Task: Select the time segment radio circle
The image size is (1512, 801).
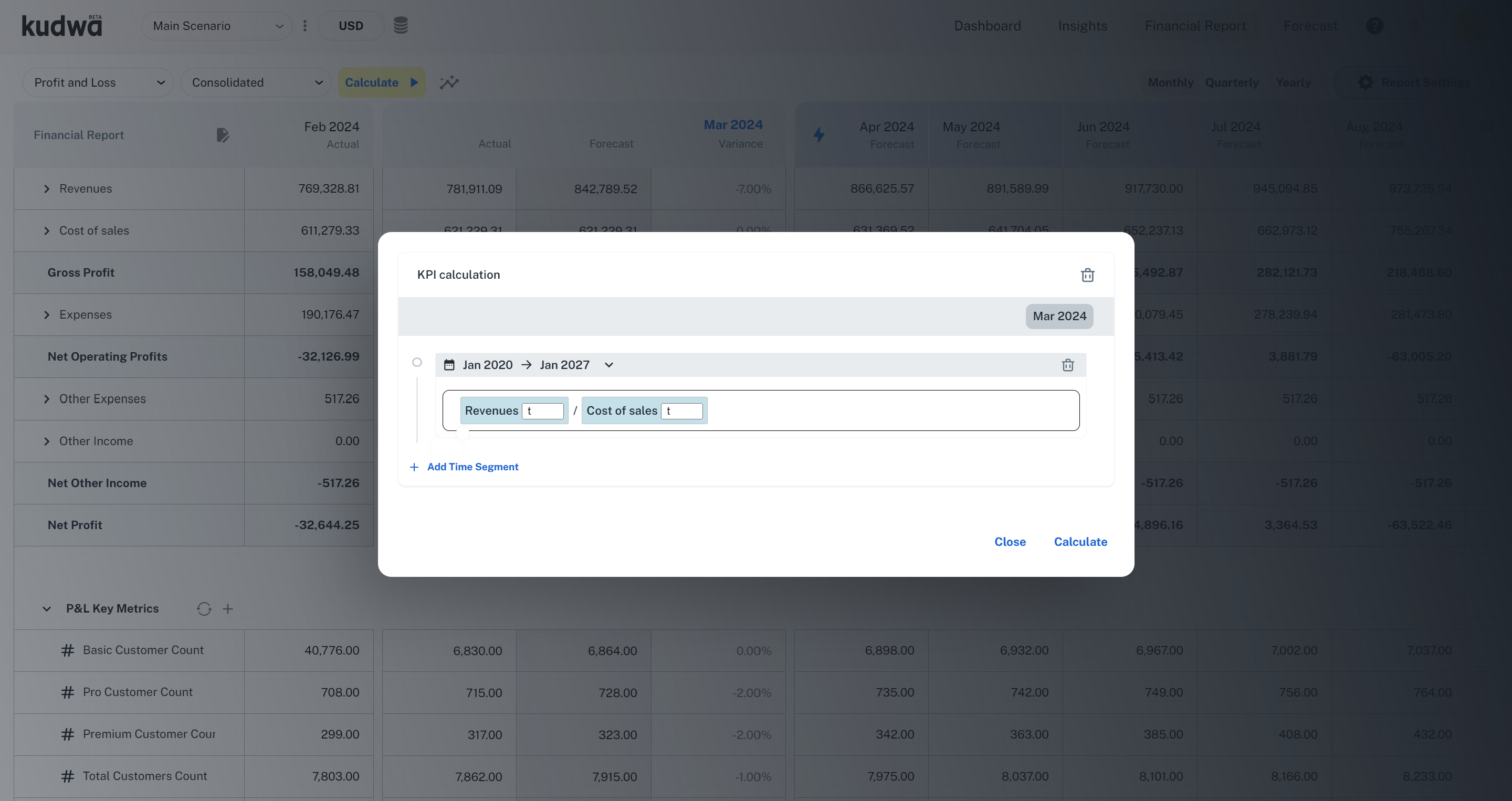Action: click(x=417, y=362)
